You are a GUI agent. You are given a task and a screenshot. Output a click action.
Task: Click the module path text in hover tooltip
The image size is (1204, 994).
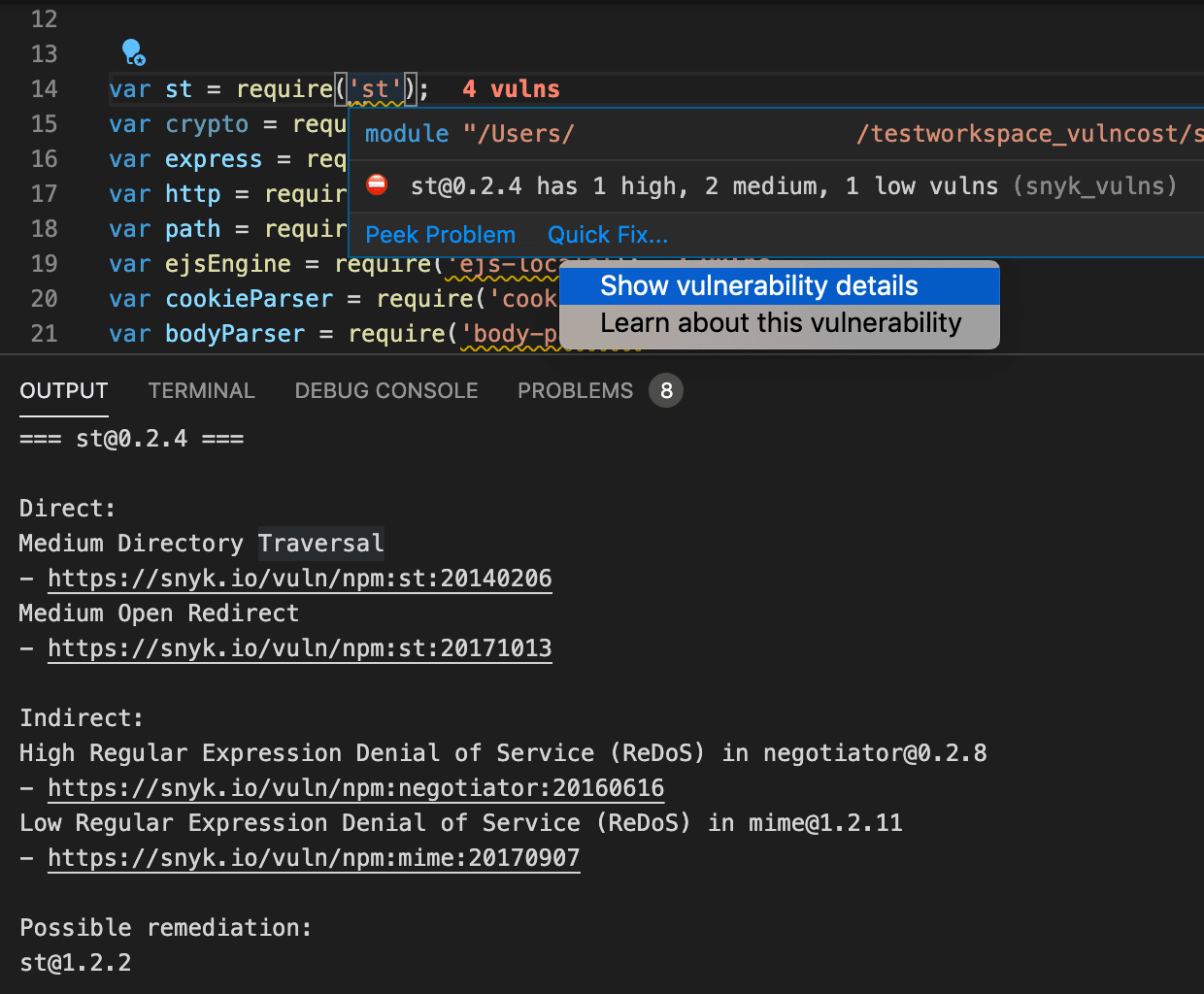pyautogui.click(x=784, y=134)
